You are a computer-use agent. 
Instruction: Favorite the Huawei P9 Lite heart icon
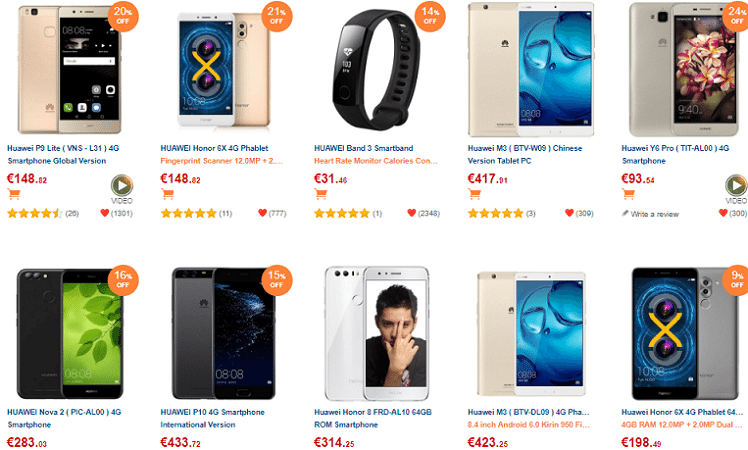pos(105,213)
